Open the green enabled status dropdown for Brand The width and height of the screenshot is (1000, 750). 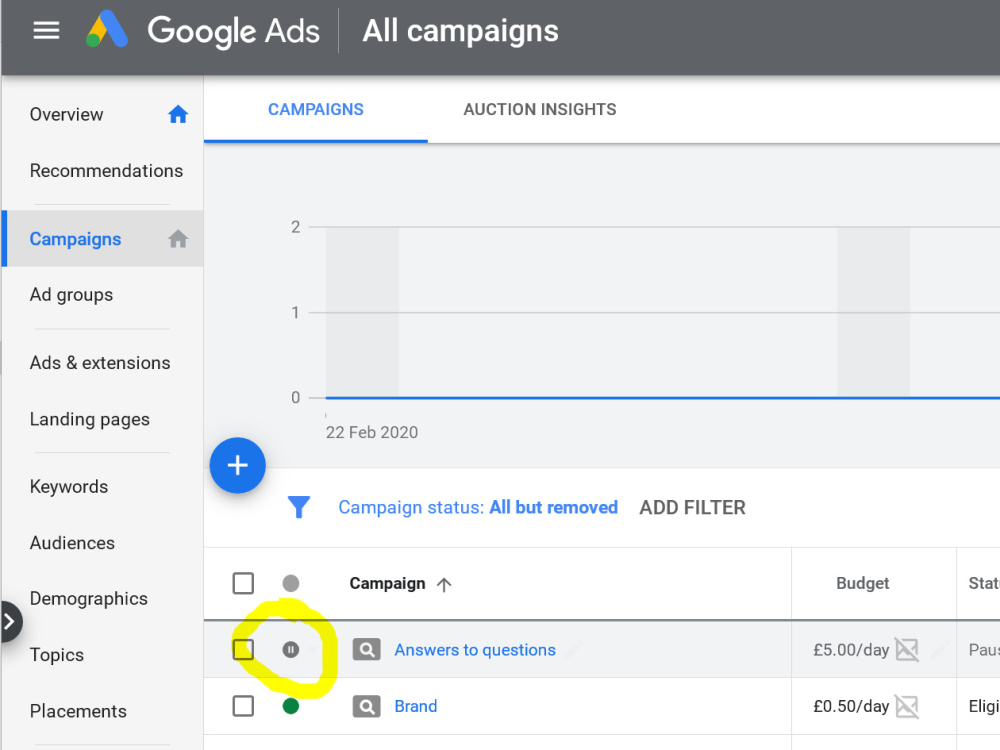(291, 706)
